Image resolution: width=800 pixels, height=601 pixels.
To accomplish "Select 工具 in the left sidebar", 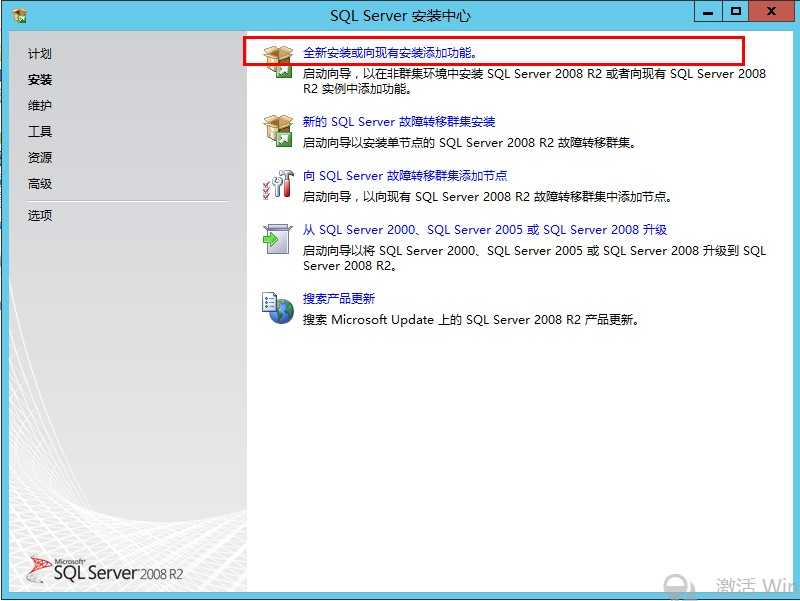I will coord(40,132).
